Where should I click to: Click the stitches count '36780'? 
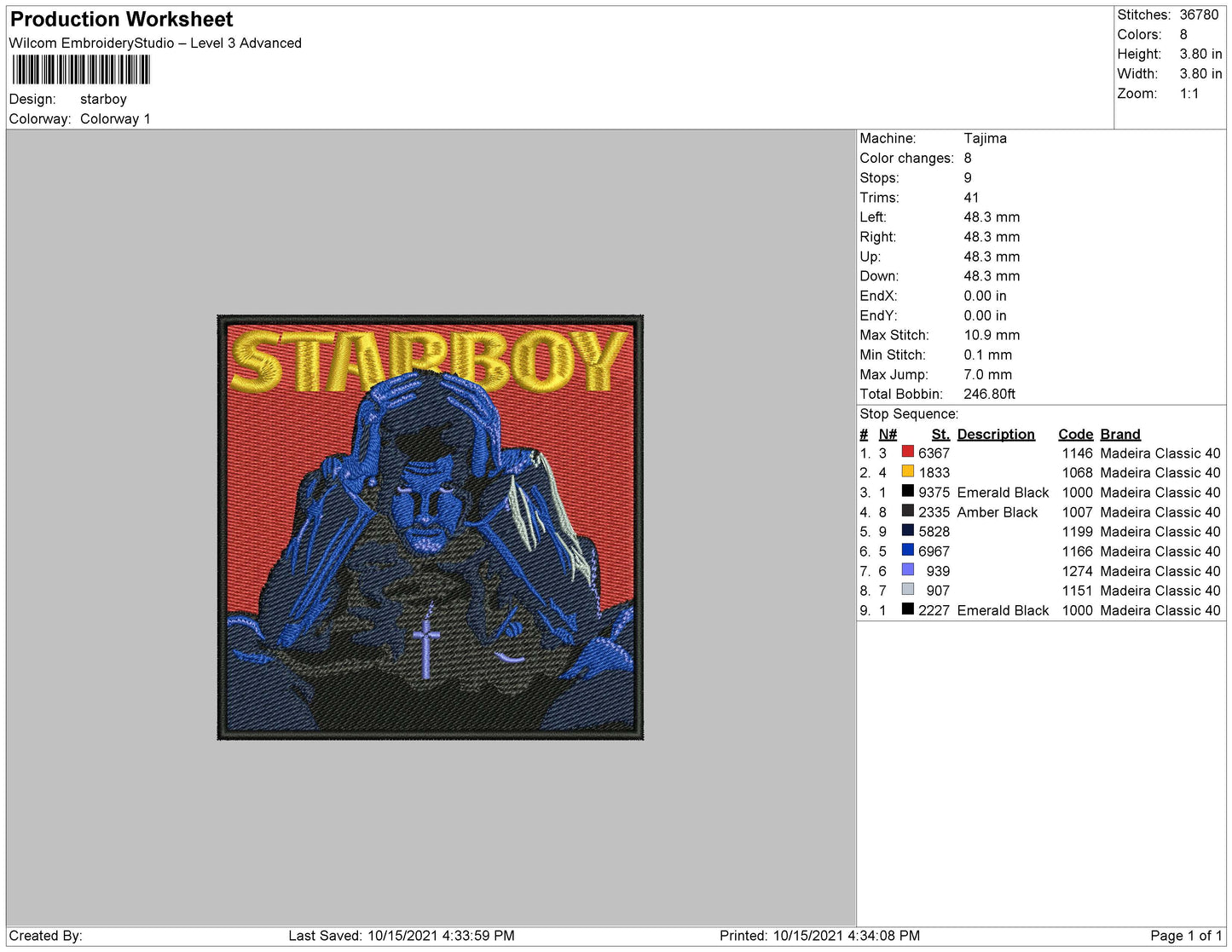tap(1199, 14)
